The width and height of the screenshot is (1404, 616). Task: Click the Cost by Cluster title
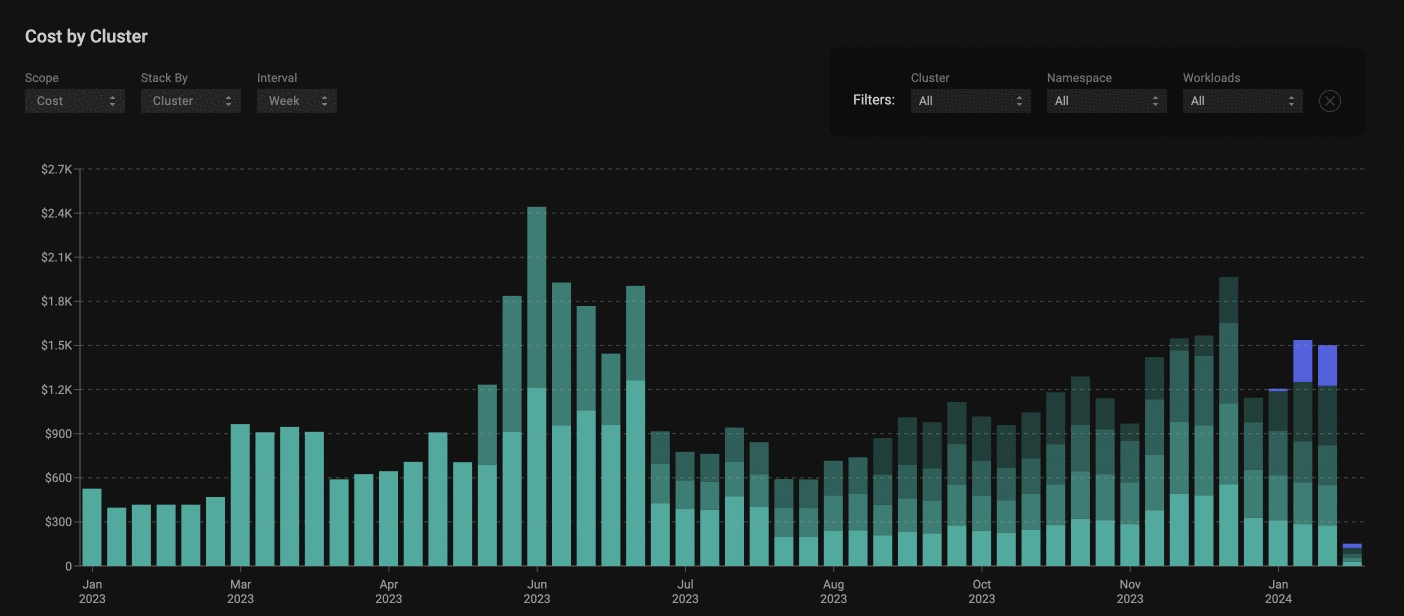[86, 36]
